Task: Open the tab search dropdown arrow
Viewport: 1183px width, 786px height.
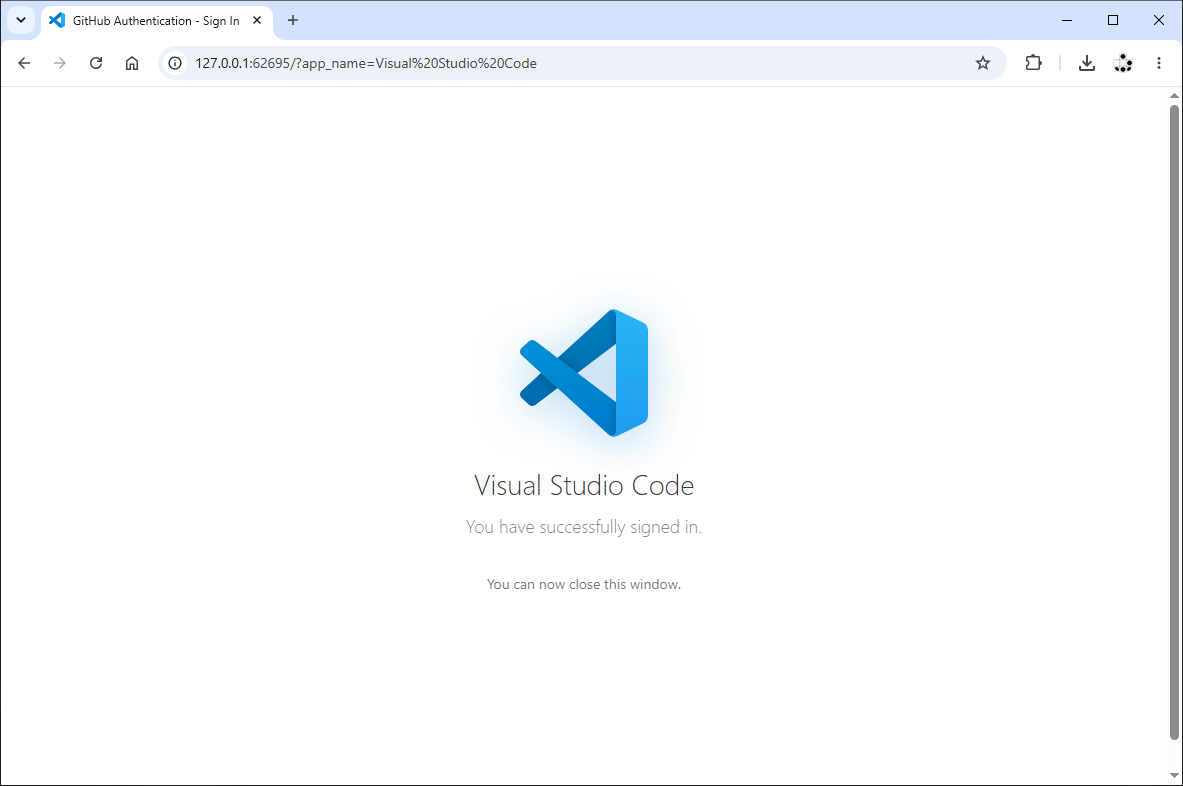Action: pos(21,20)
